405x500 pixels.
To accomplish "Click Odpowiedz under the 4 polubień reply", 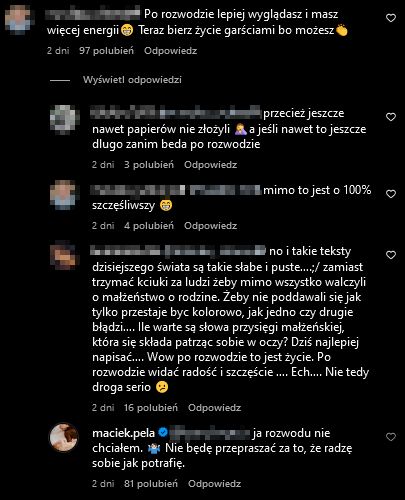I will click(210, 226).
